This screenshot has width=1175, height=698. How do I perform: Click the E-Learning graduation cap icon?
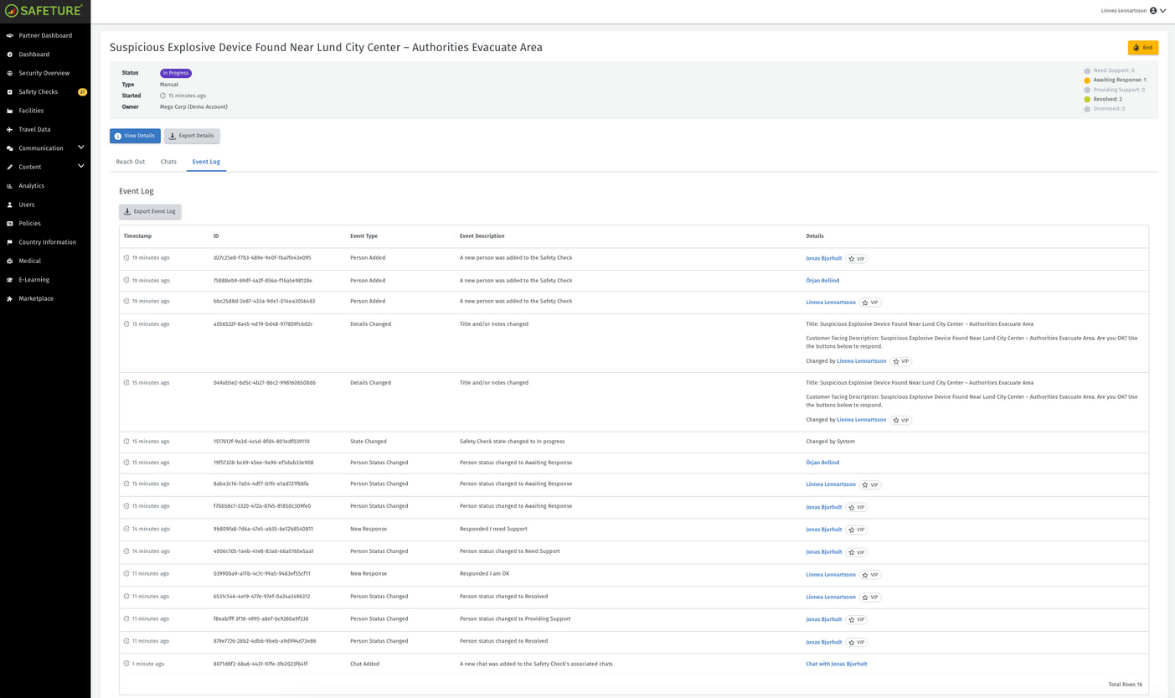tap(10, 280)
